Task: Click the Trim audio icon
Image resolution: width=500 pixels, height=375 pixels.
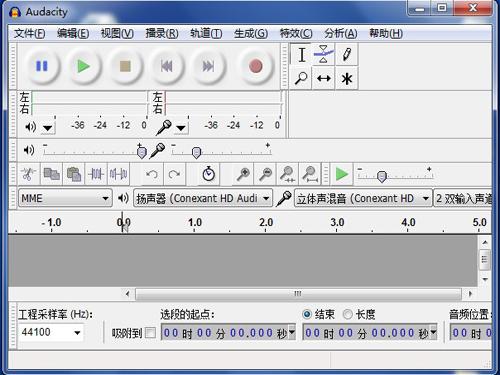Action: 96,174
